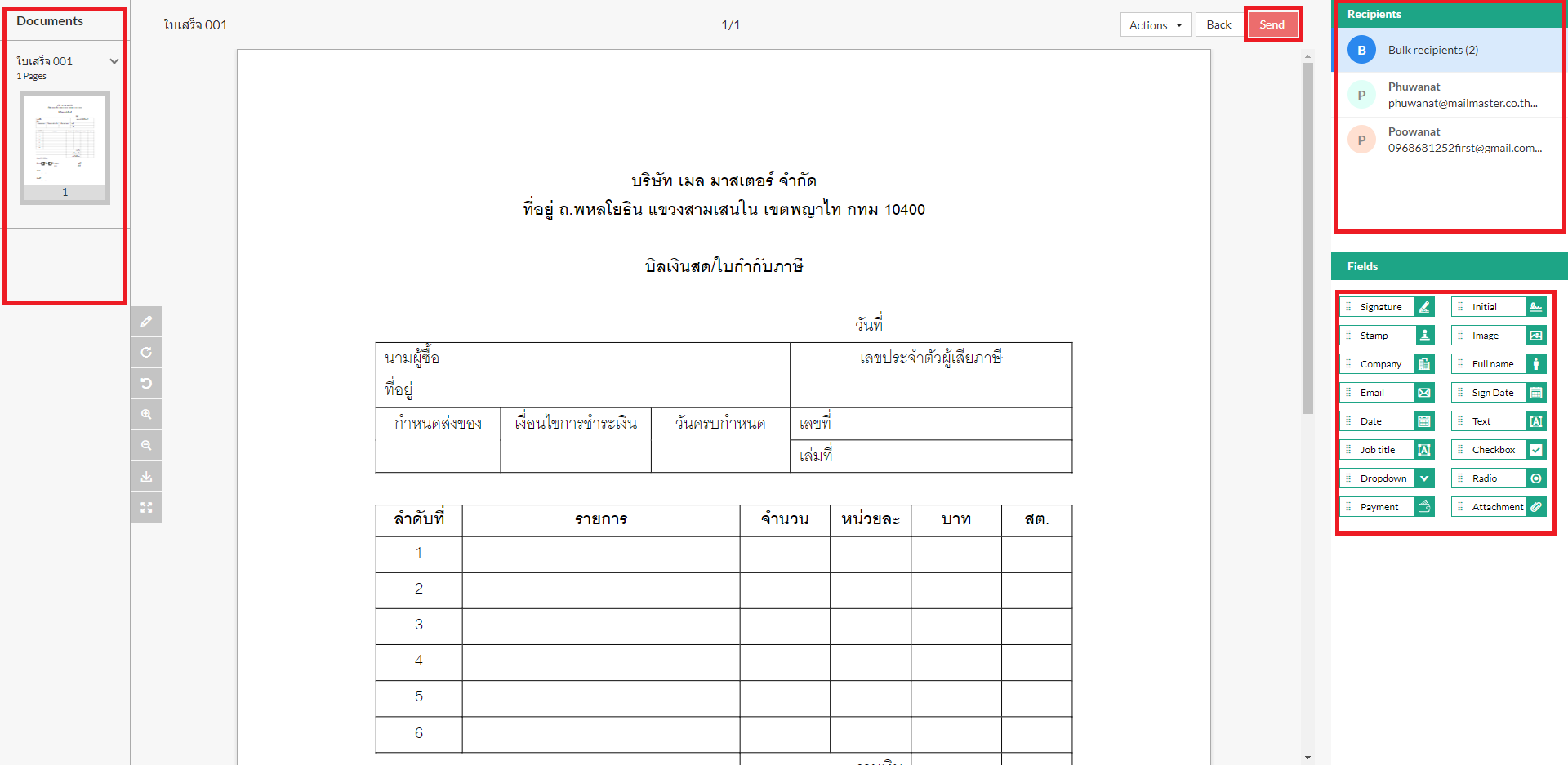Click the ลำดับที่ column header
1568x765 pixels.
point(419,520)
